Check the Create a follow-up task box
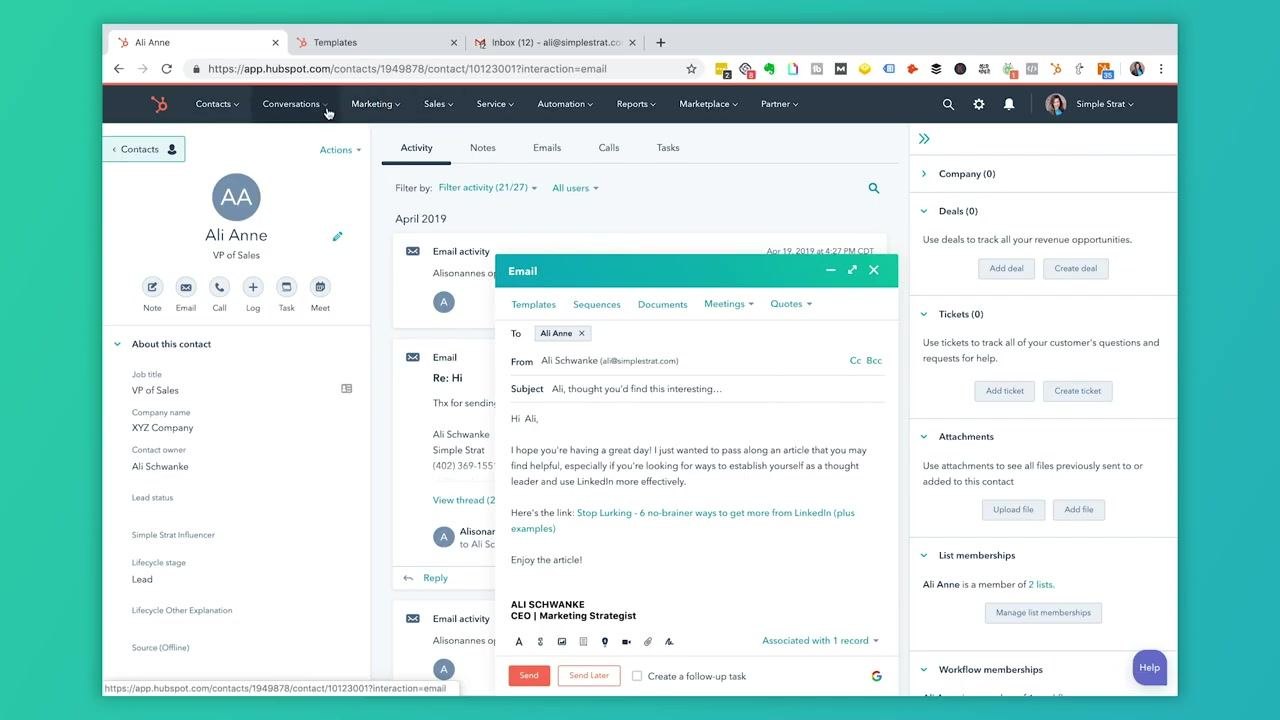The width and height of the screenshot is (1280, 720). coord(637,676)
